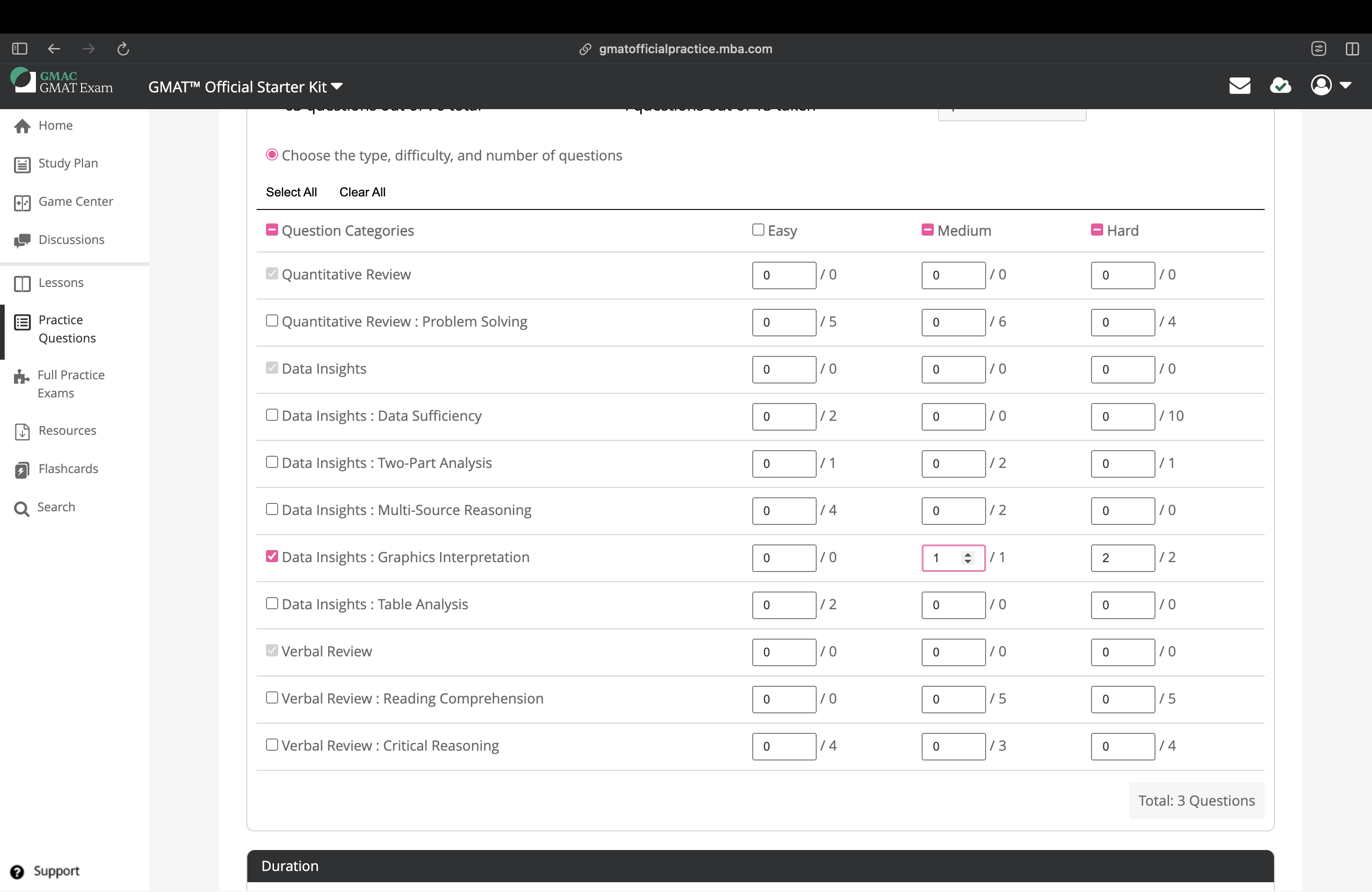
Task: Go to the Study Plan menu item
Action: point(68,164)
